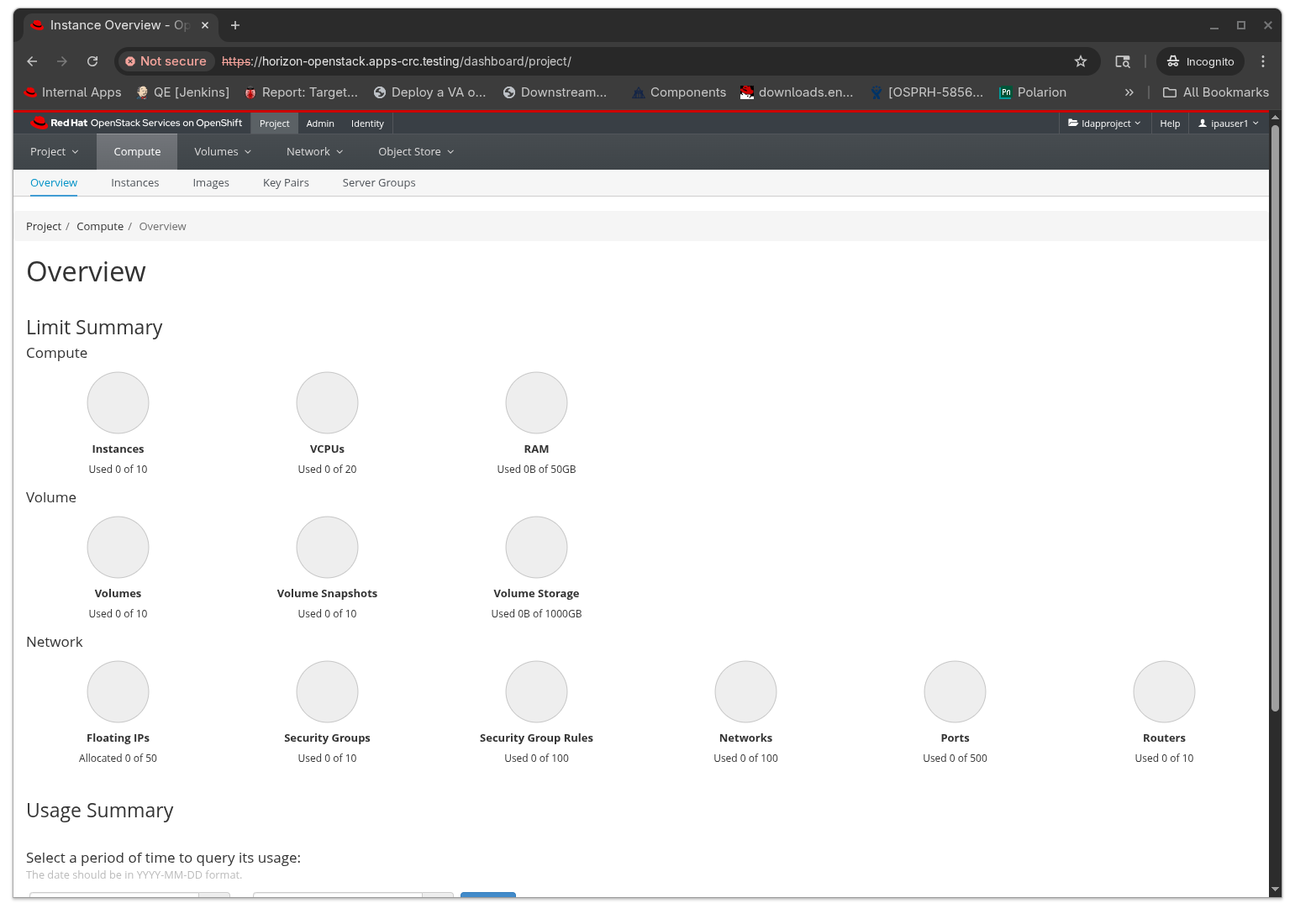Open ldapproject project dropdown

pyautogui.click(x=1104, y=123)
